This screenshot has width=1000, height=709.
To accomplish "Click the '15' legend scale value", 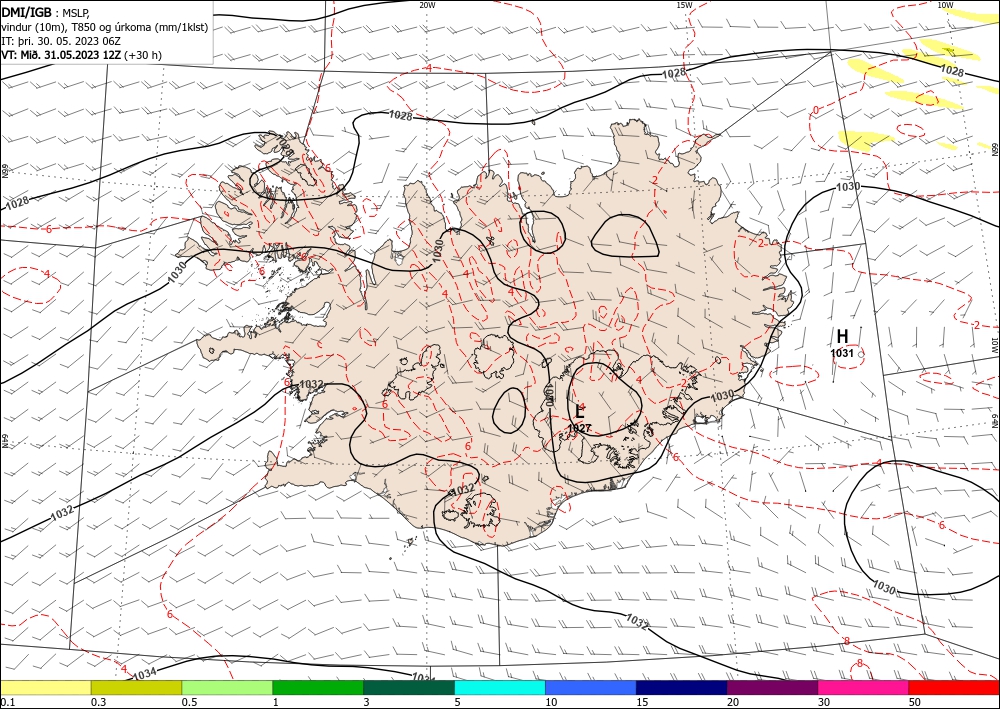I will coord(642,702).
